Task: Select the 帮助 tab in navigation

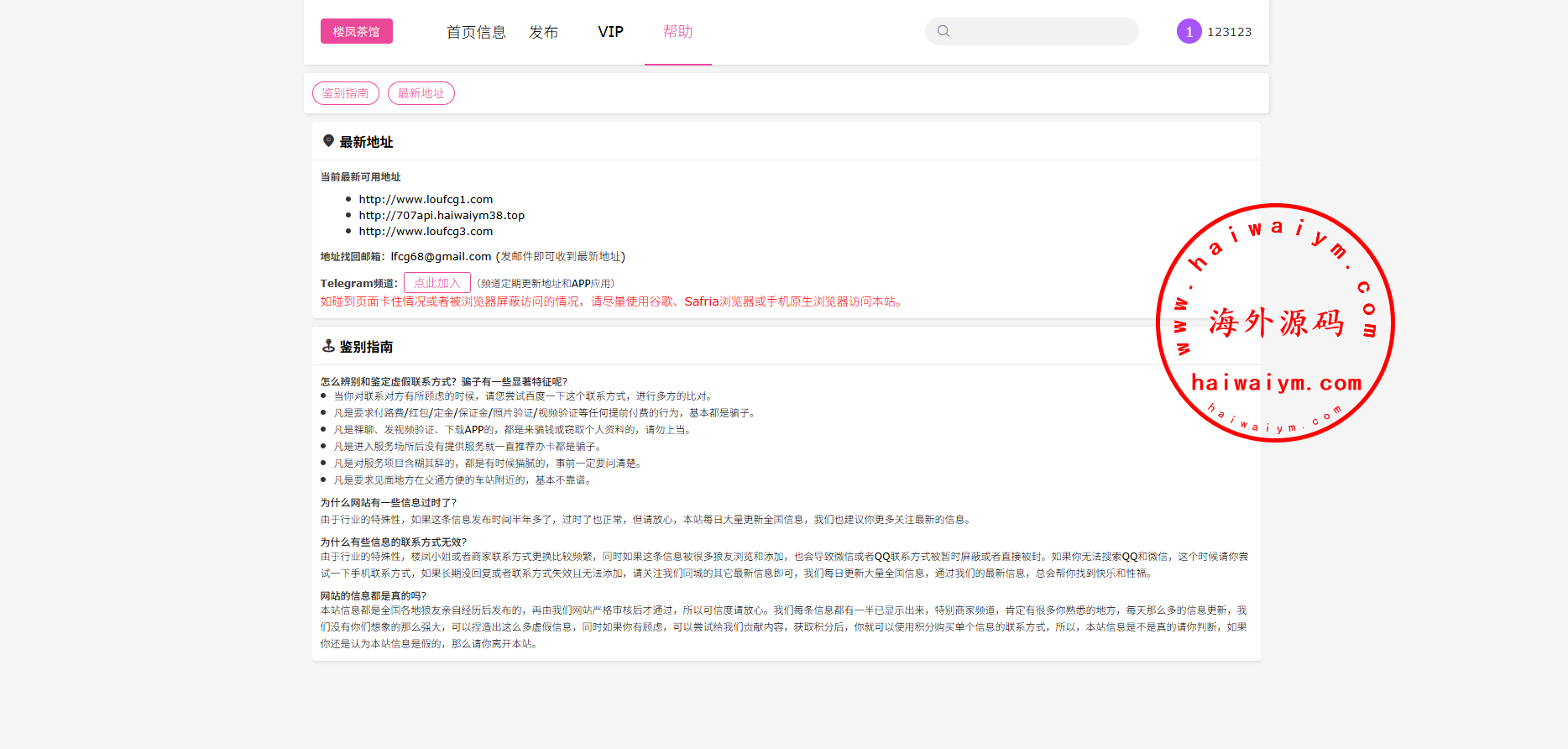Action: point(677,32)
